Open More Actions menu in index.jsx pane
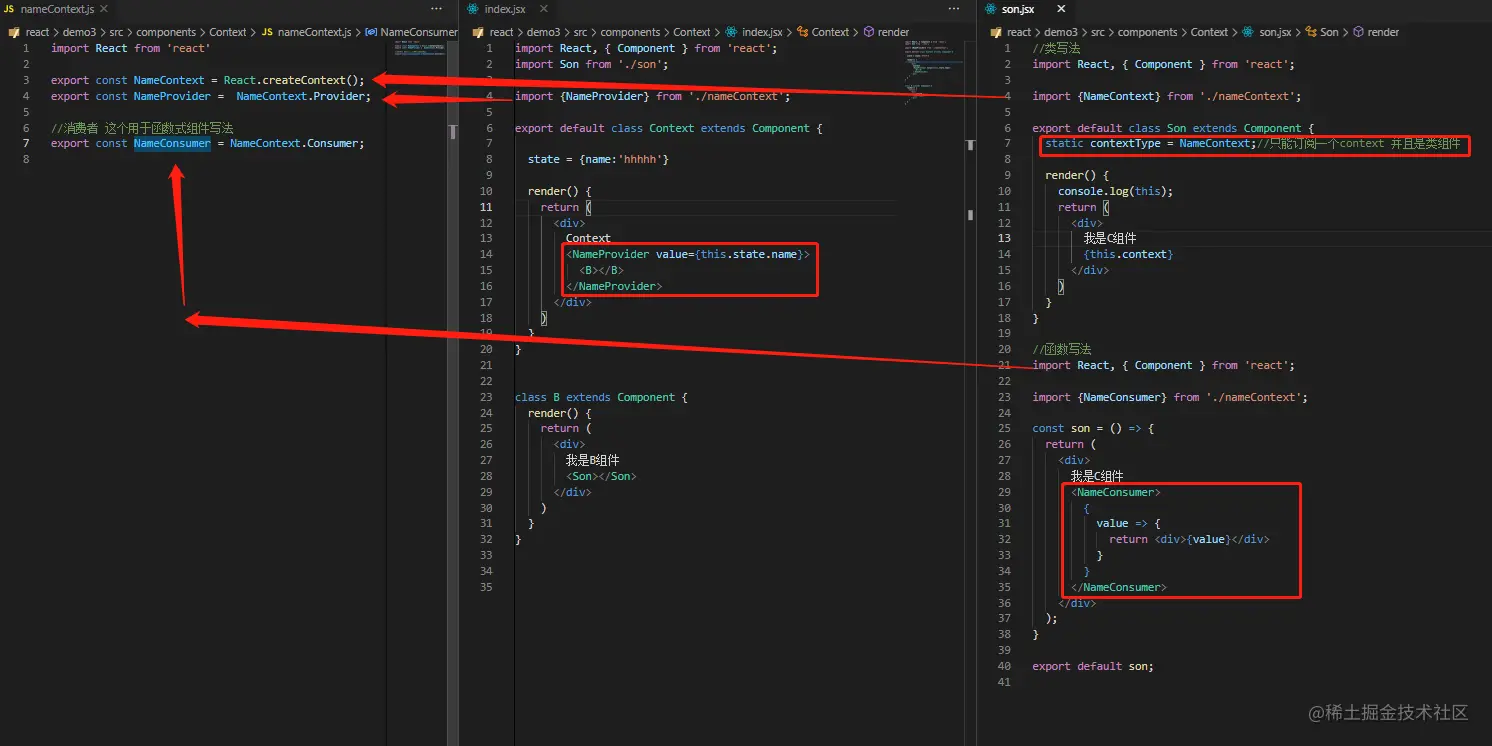The height and width of the screenshot is (746, 1492). (x=954, y=9)
